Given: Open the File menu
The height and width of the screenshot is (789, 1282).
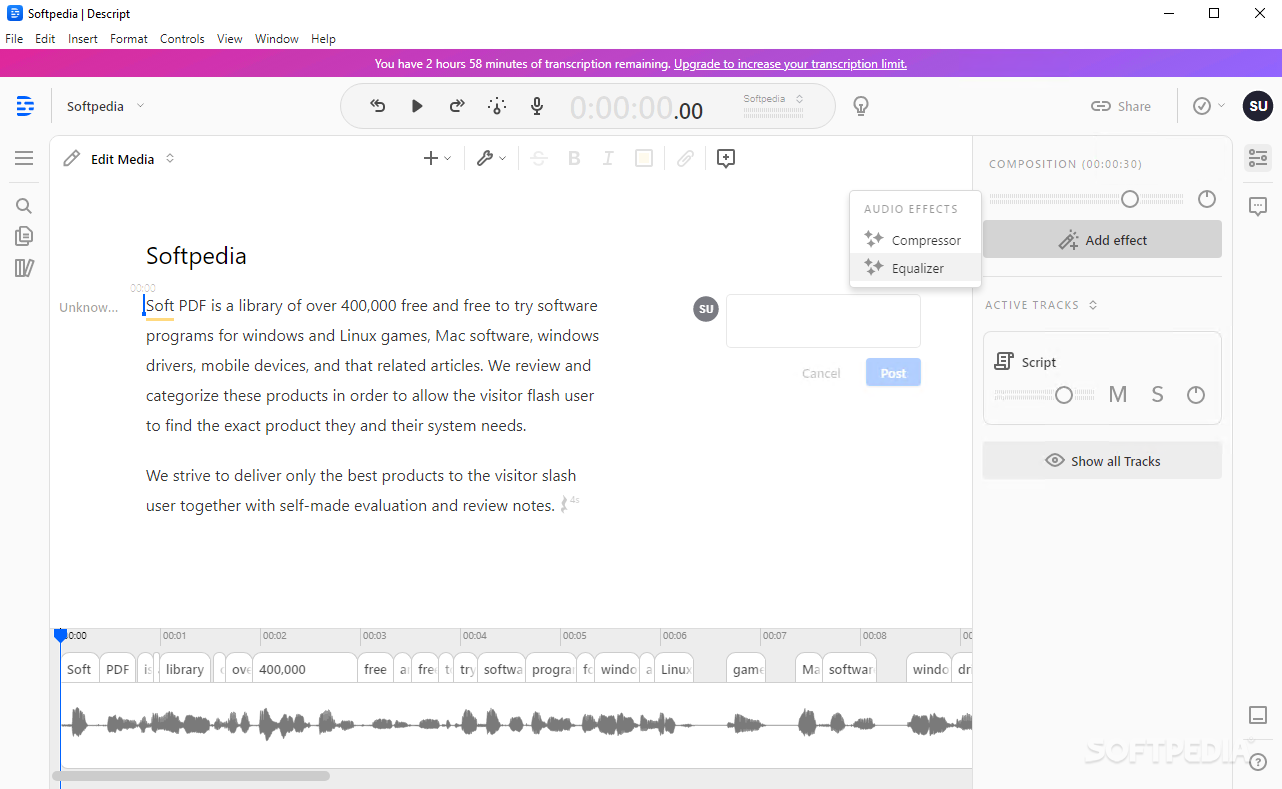Looking at the screenshot, I should 14,39.
